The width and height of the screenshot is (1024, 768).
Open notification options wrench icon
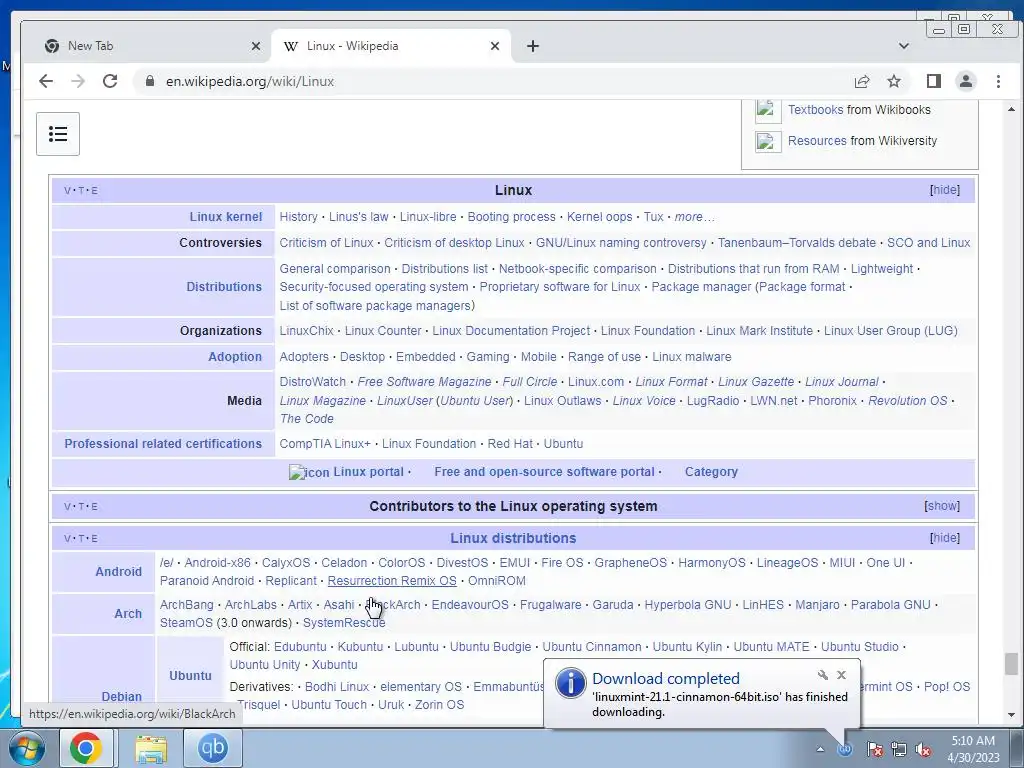[x=822, y=675]
